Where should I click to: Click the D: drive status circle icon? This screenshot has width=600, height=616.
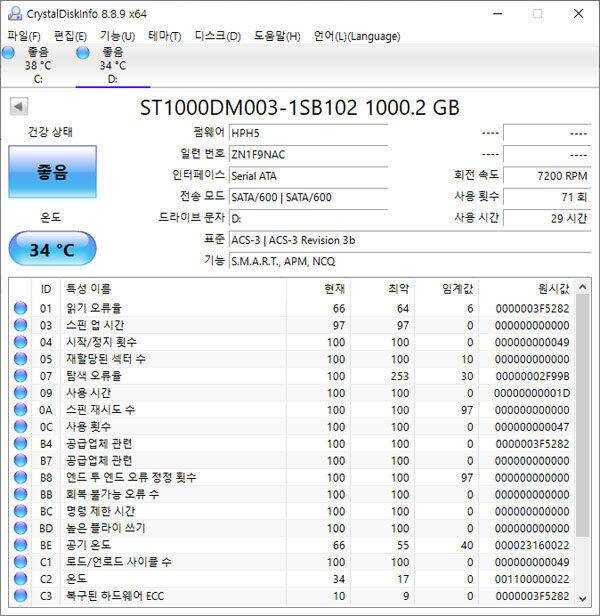coord(84,52)
